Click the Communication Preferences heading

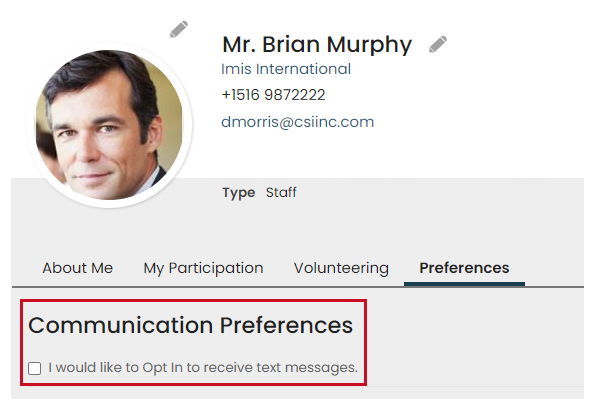point(190,325)
